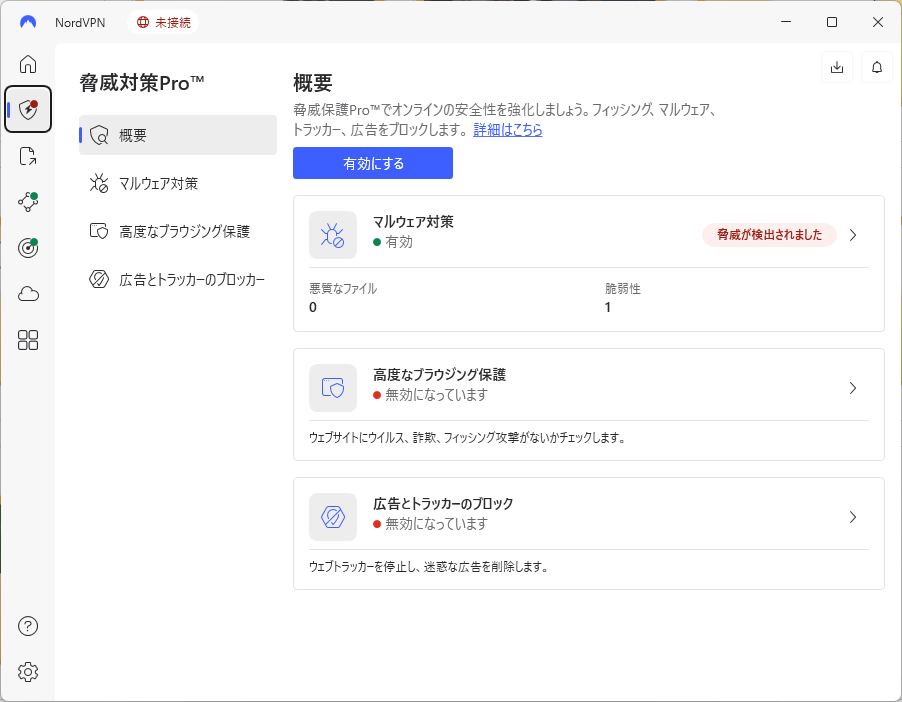Expand the 広告とトラッカーのブロック chevron
The image size is (902, 702).
tap(852, 517)
